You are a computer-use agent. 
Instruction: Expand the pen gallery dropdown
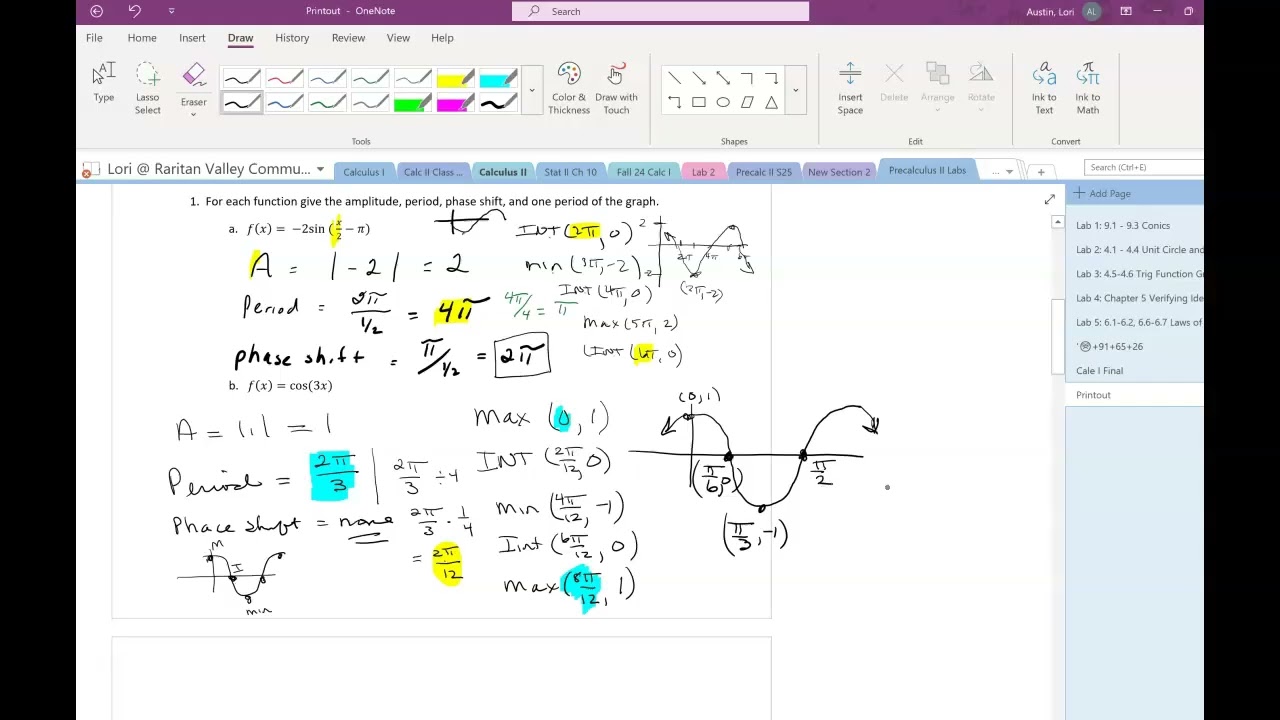click(532, 91)
